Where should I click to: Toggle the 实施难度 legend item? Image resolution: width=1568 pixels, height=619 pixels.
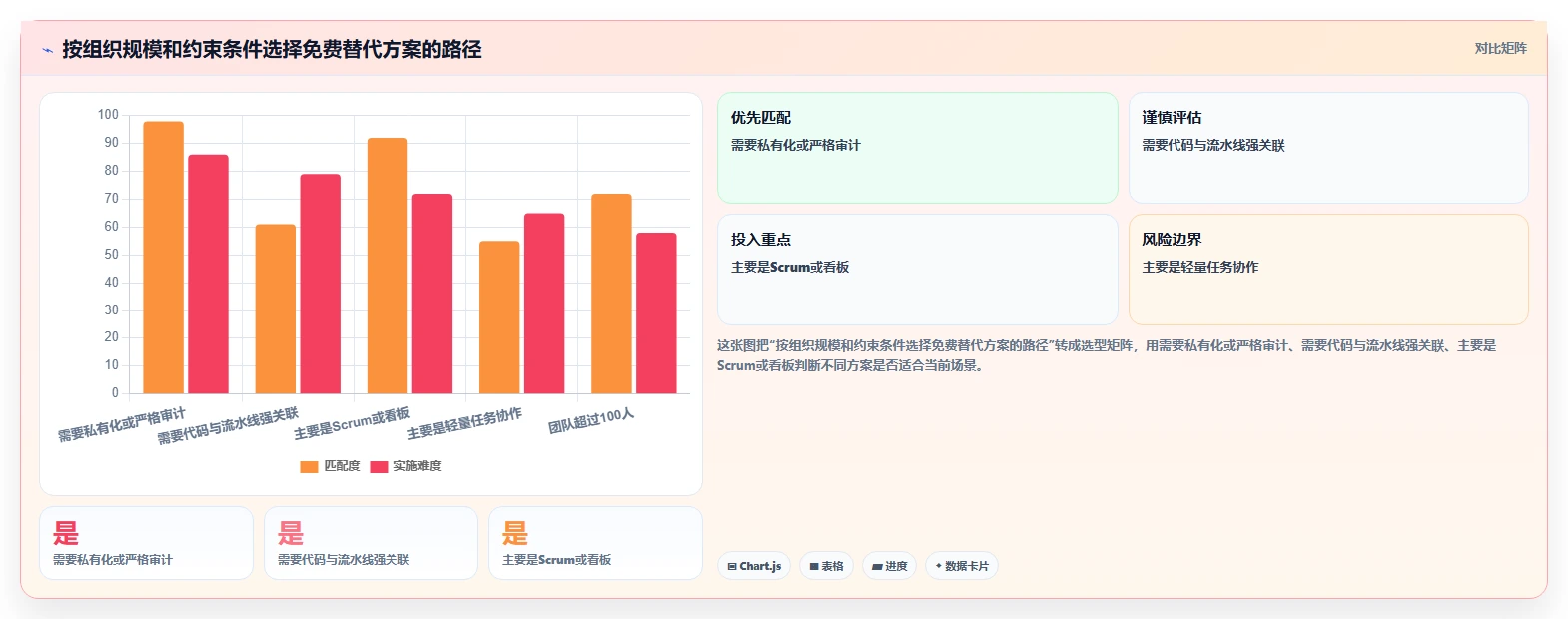(x=405, y=466)
